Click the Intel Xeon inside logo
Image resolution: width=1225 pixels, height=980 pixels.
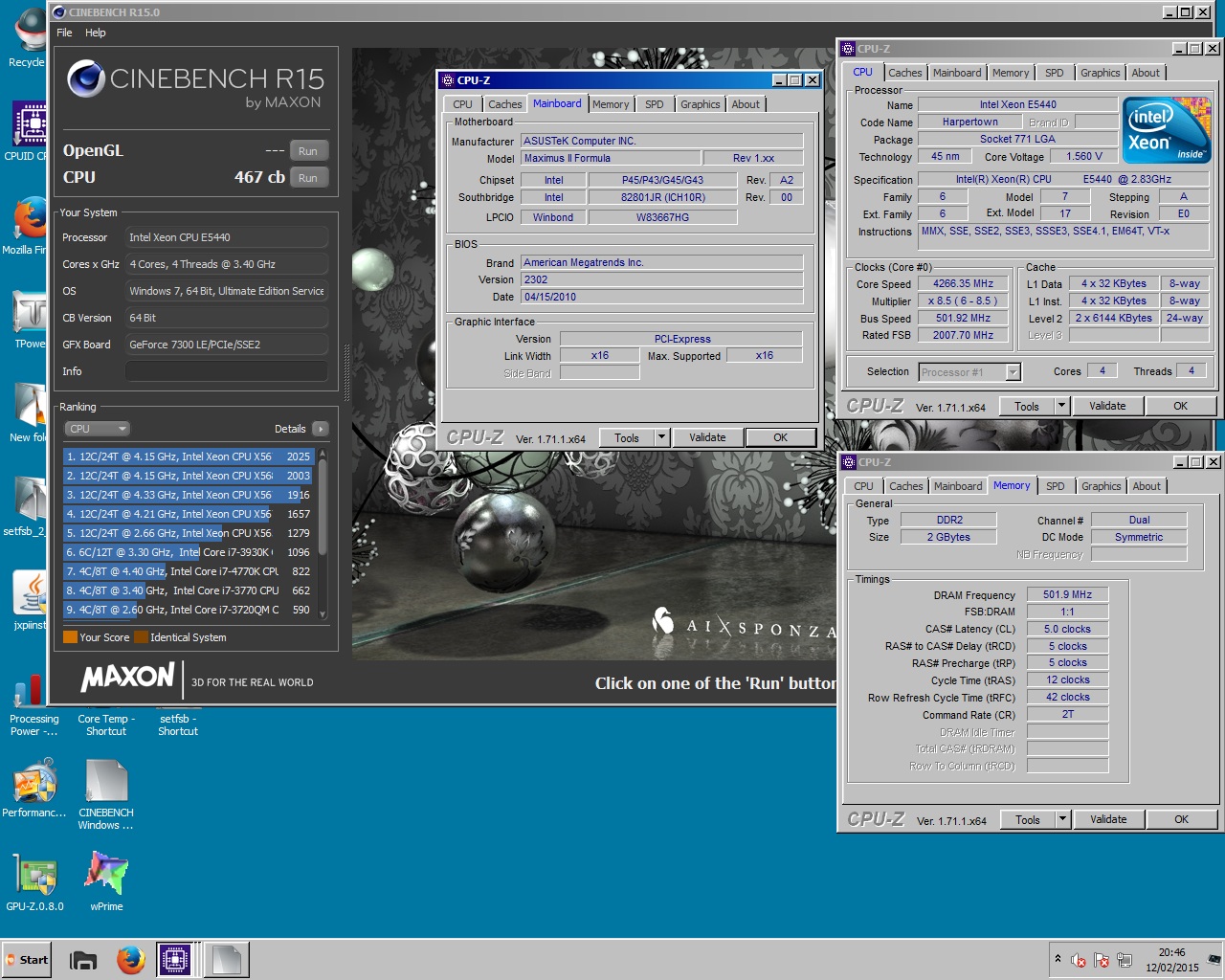click(1168, 130)
